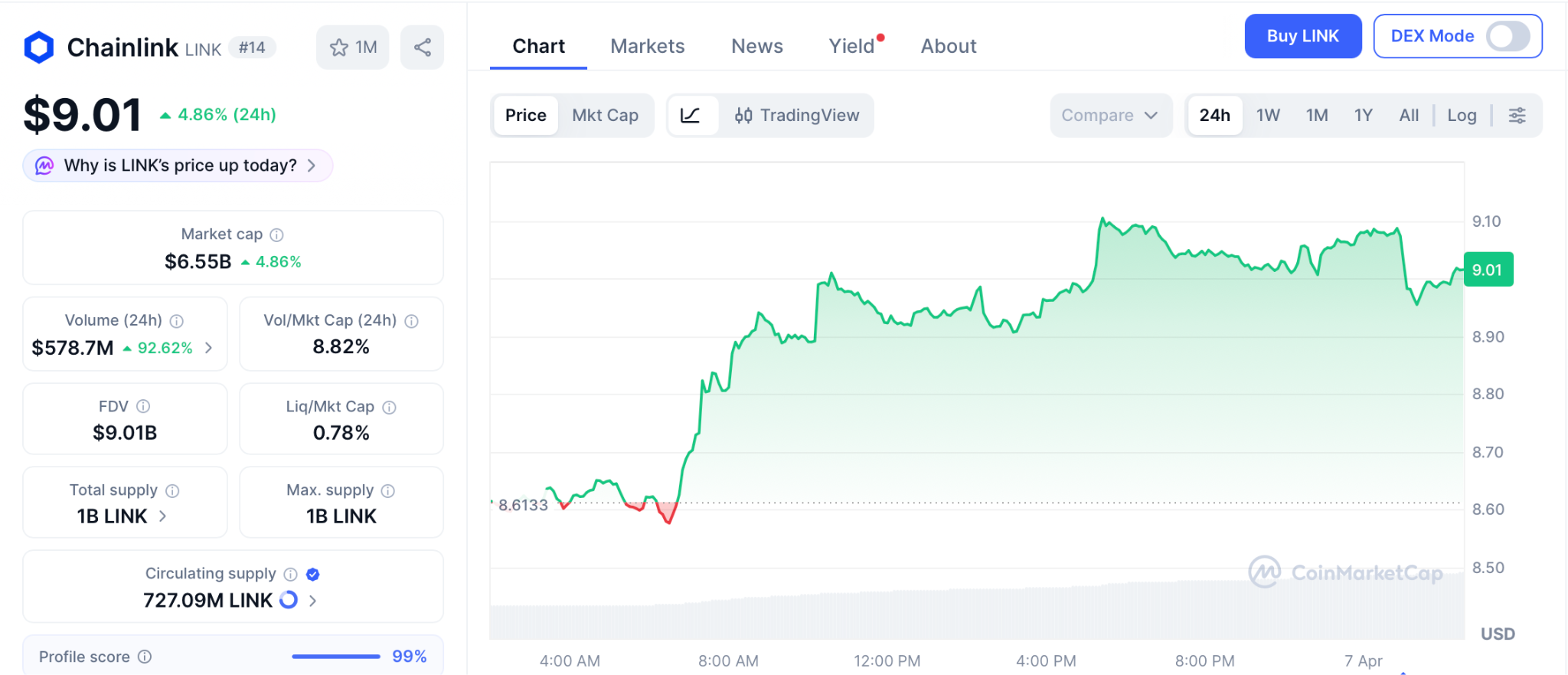Click the Buy LINK button

pos(1302,36)
